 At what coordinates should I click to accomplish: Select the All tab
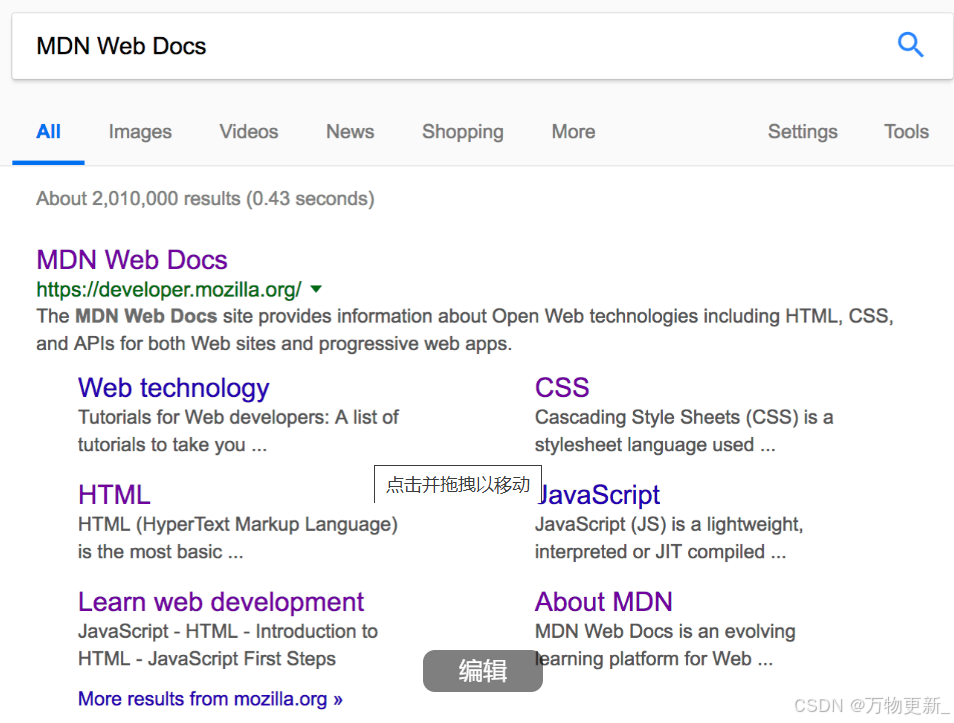pos(49,131)
